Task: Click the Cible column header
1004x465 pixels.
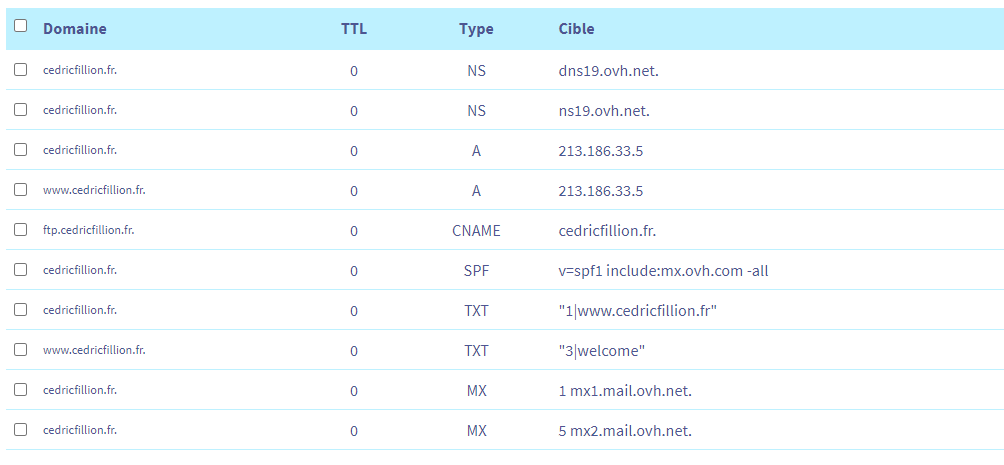Action: 577,29
